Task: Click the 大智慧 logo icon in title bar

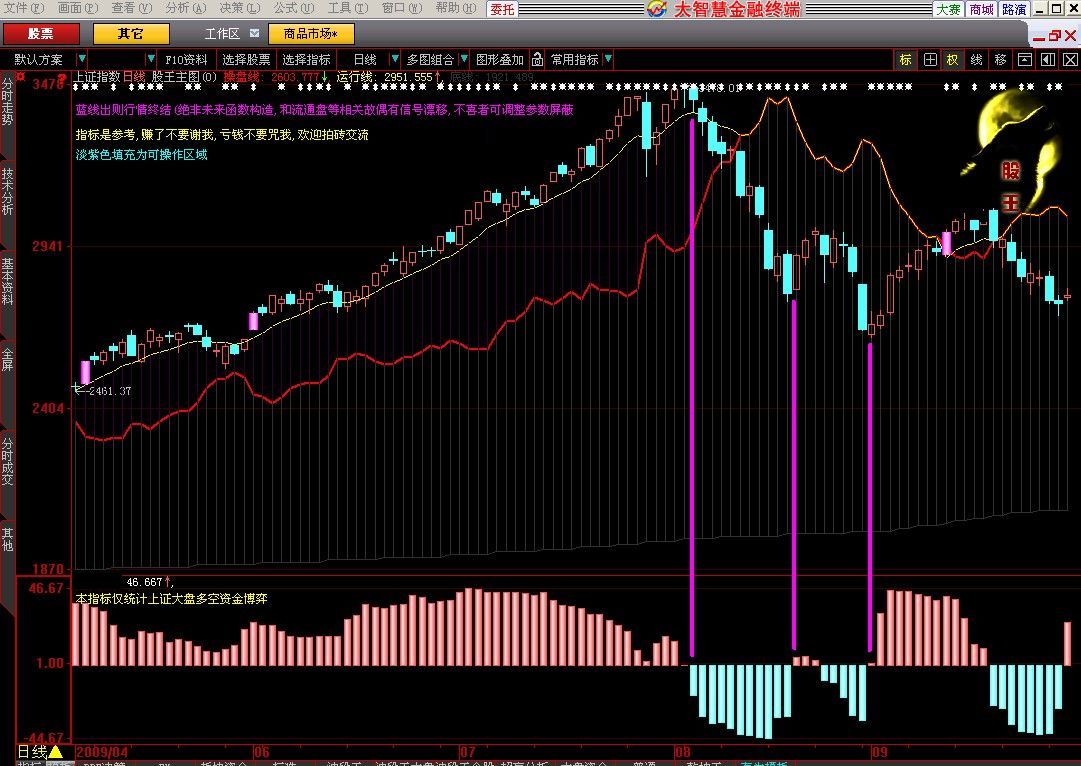Action: [656, 9]
